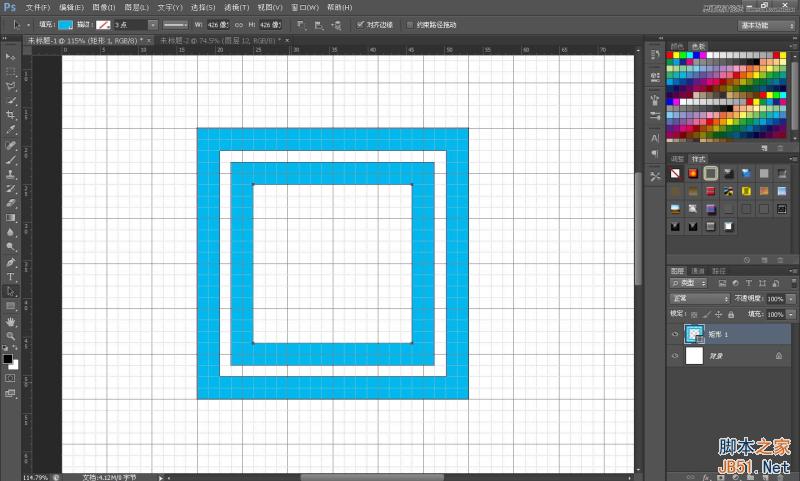Select the Spot Healing Brush tool

point(10,145)
